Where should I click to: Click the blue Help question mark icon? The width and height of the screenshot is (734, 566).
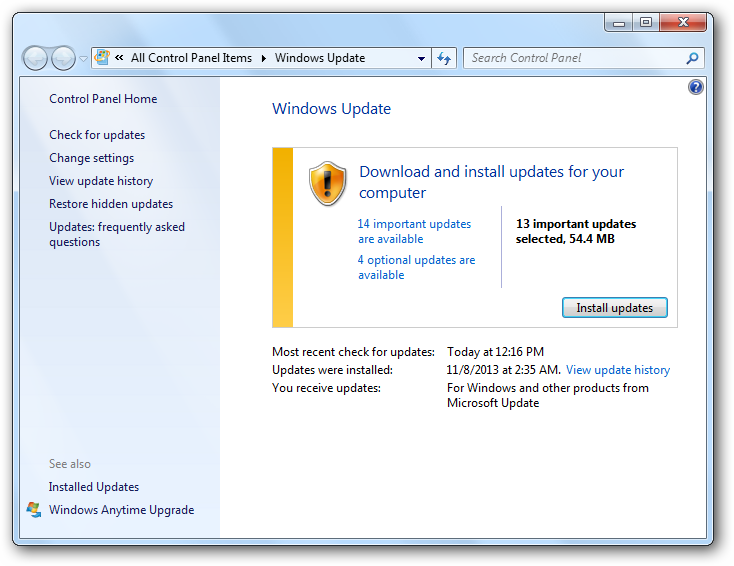[696, 88]
